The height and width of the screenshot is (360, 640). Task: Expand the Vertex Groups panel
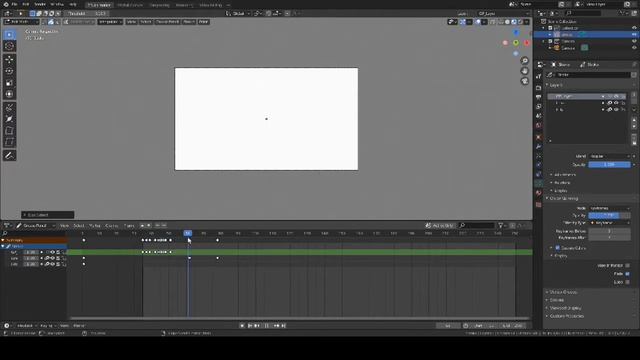point(563,292)
